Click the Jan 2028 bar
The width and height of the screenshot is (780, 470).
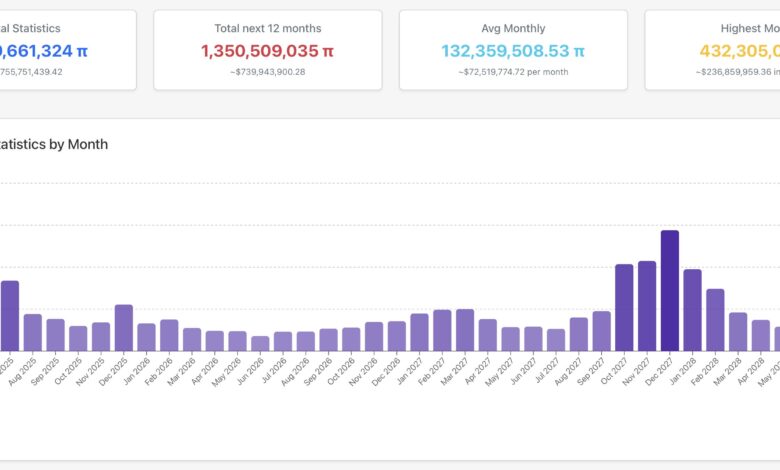coord(692,310)
